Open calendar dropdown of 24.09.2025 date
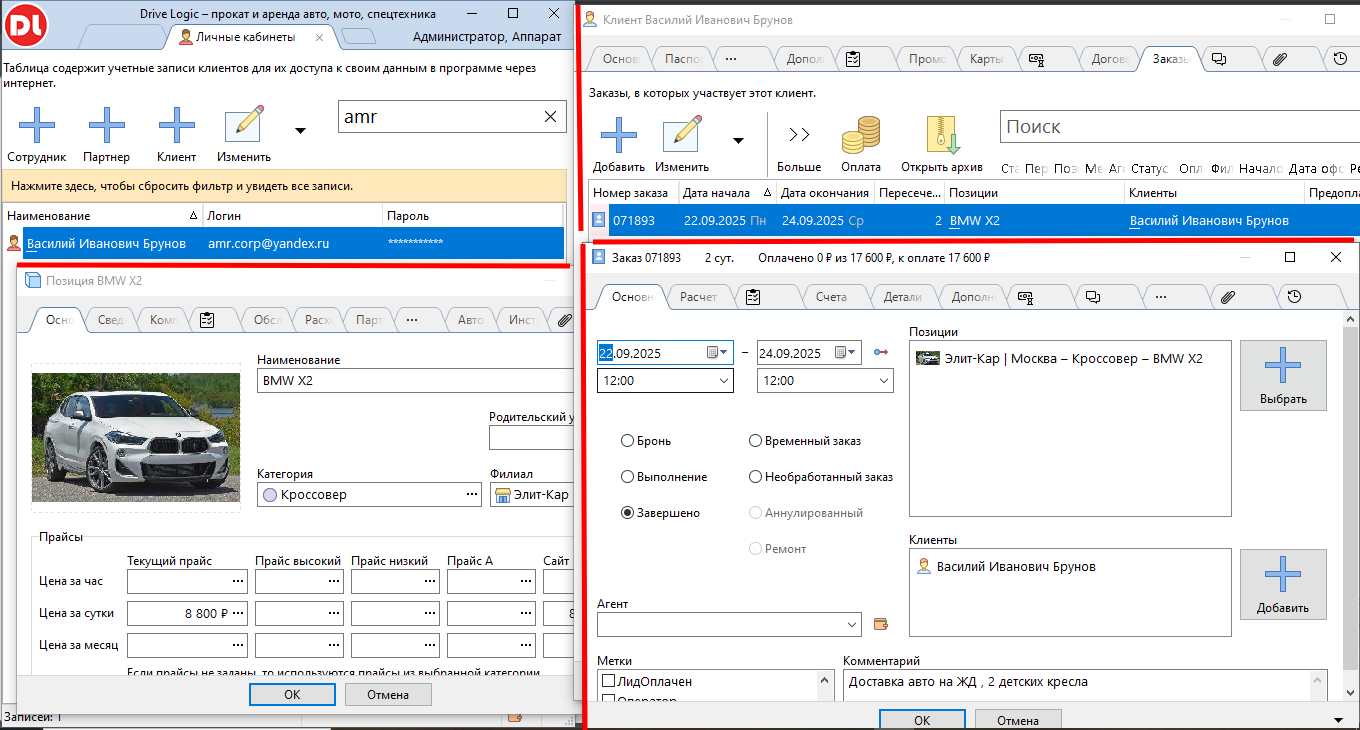1360x730 pixels. click(846, 353)
